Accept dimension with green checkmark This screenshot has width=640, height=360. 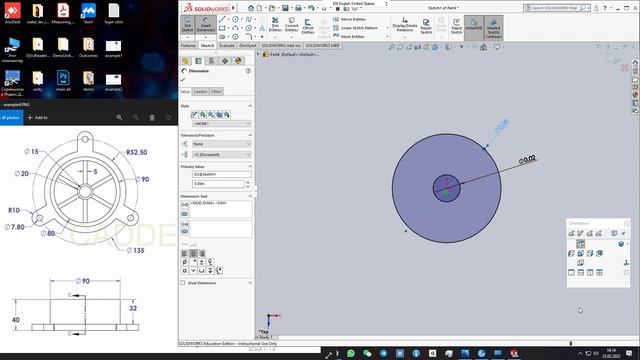point(183,80)
